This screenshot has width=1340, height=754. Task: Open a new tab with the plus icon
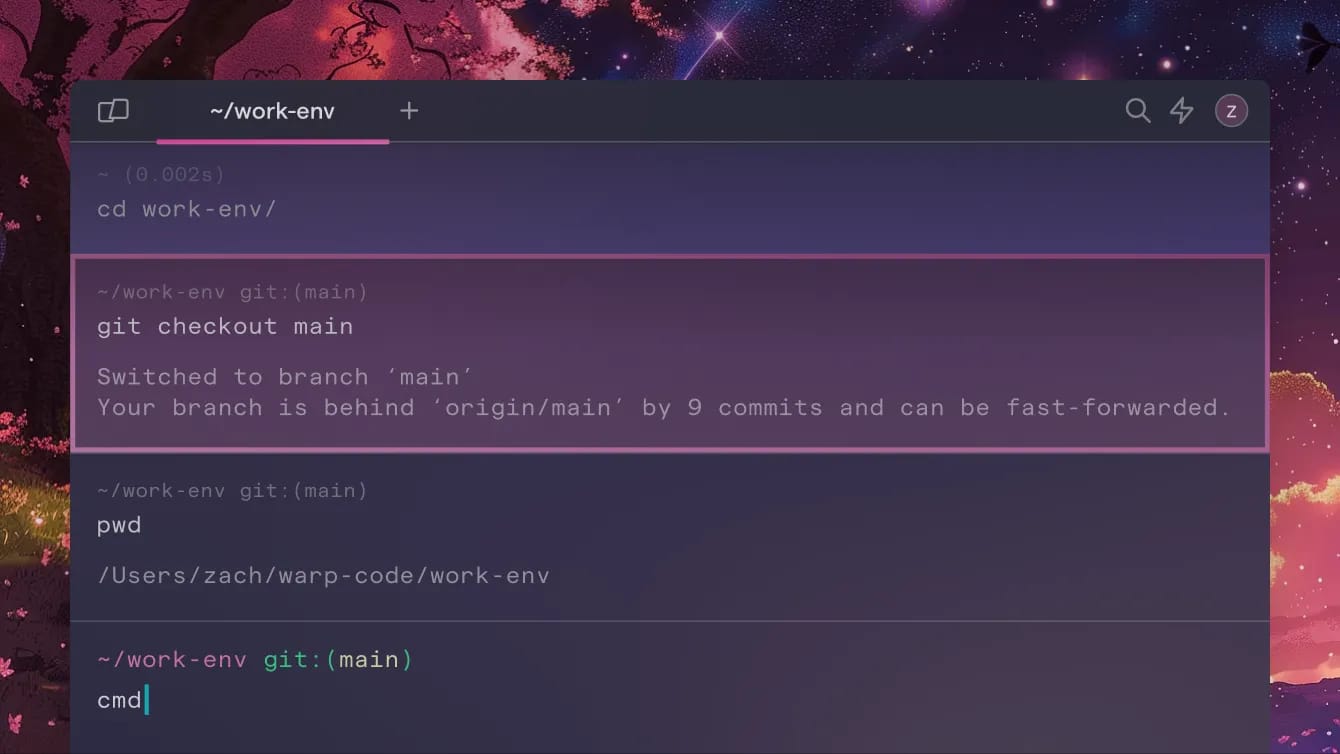[408, 111]
